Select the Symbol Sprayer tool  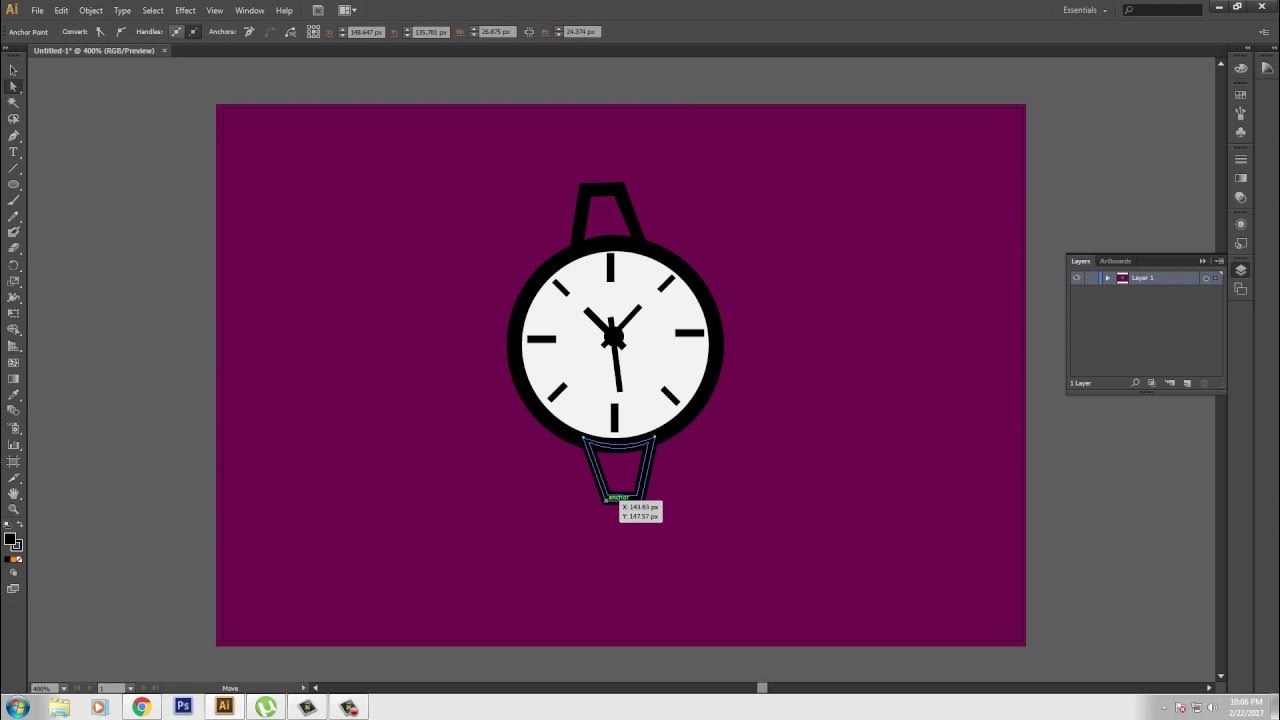(x=13, y=428)
